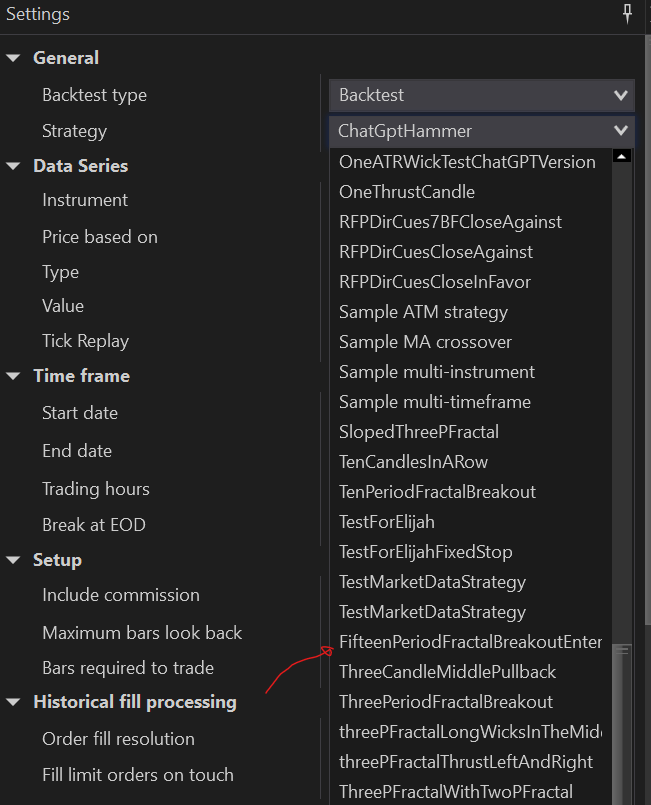Open the Strategy dropdown showing ChatGptHammer
This screenshot has height=805, width=651.
coord(482,131)
